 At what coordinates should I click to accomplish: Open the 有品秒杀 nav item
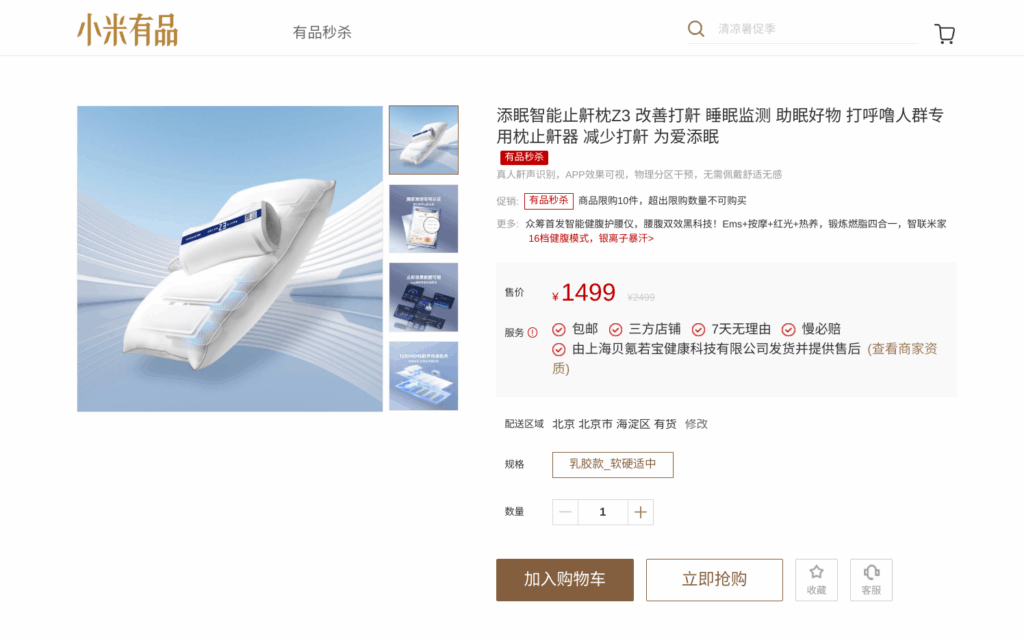322,33
